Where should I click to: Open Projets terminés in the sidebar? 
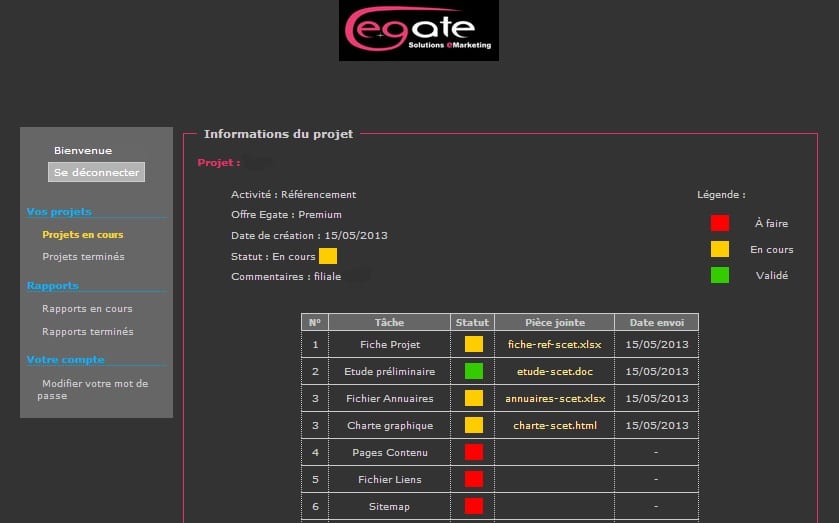click(83, 256)
